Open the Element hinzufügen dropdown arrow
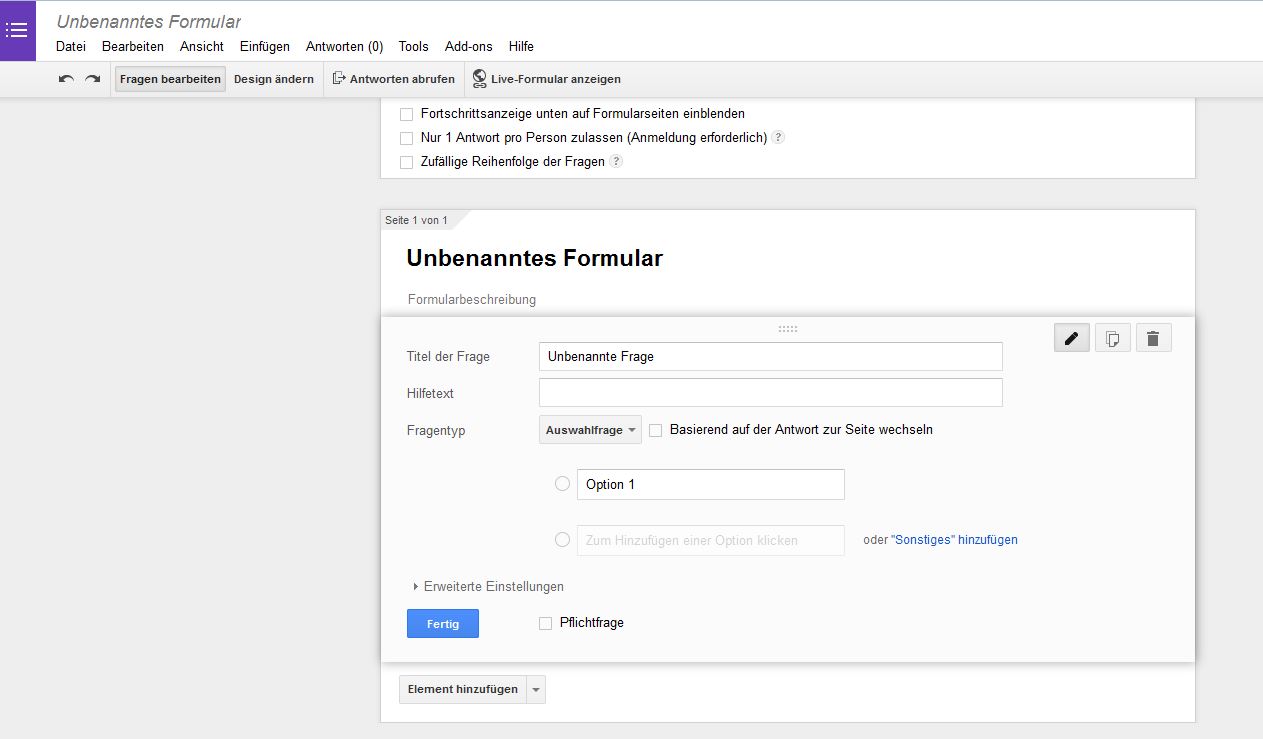The height and width of the screenshot is (739, 1263). point(536,689)
